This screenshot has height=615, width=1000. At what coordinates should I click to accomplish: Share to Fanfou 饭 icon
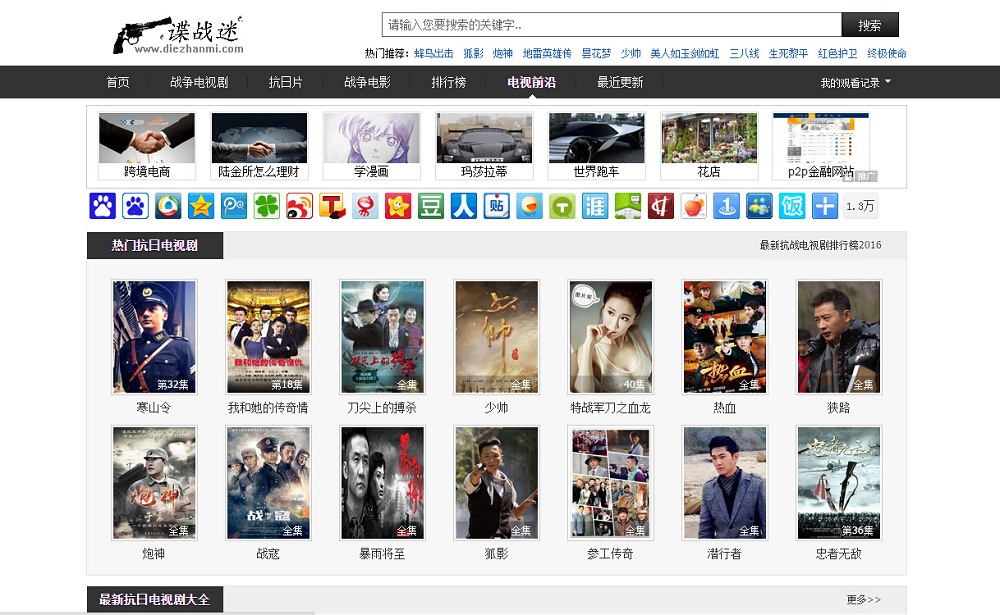point(792,206)
